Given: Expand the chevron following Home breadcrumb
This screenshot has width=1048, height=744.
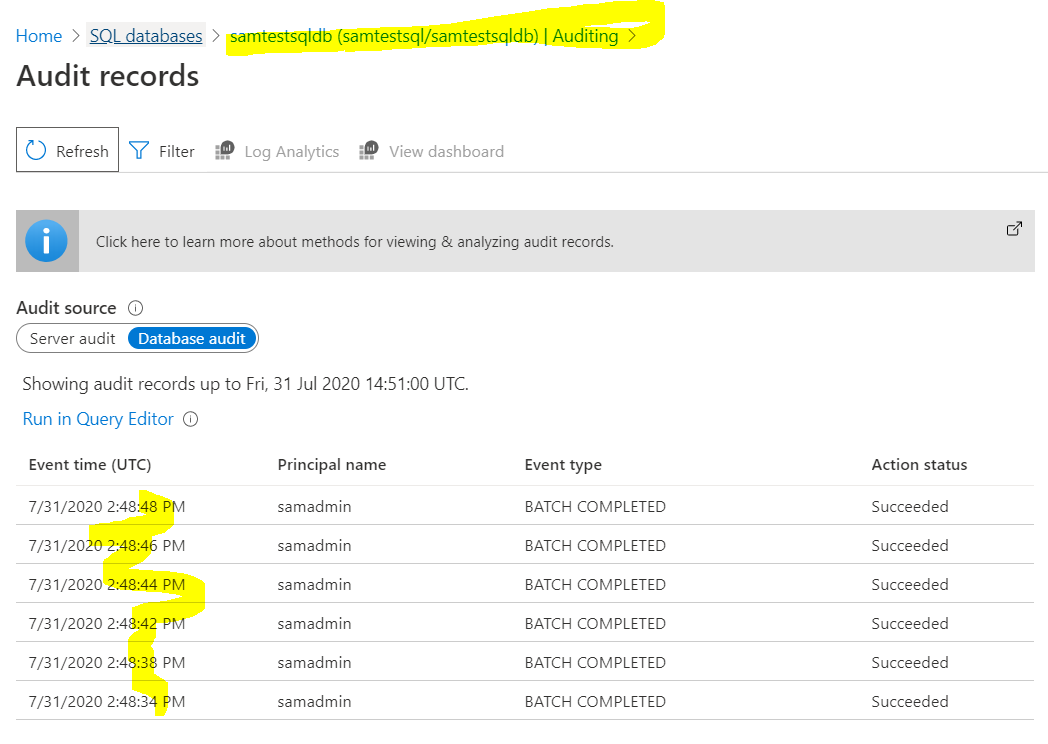Looking at the screenshot, I should click(x=73, y=35).
